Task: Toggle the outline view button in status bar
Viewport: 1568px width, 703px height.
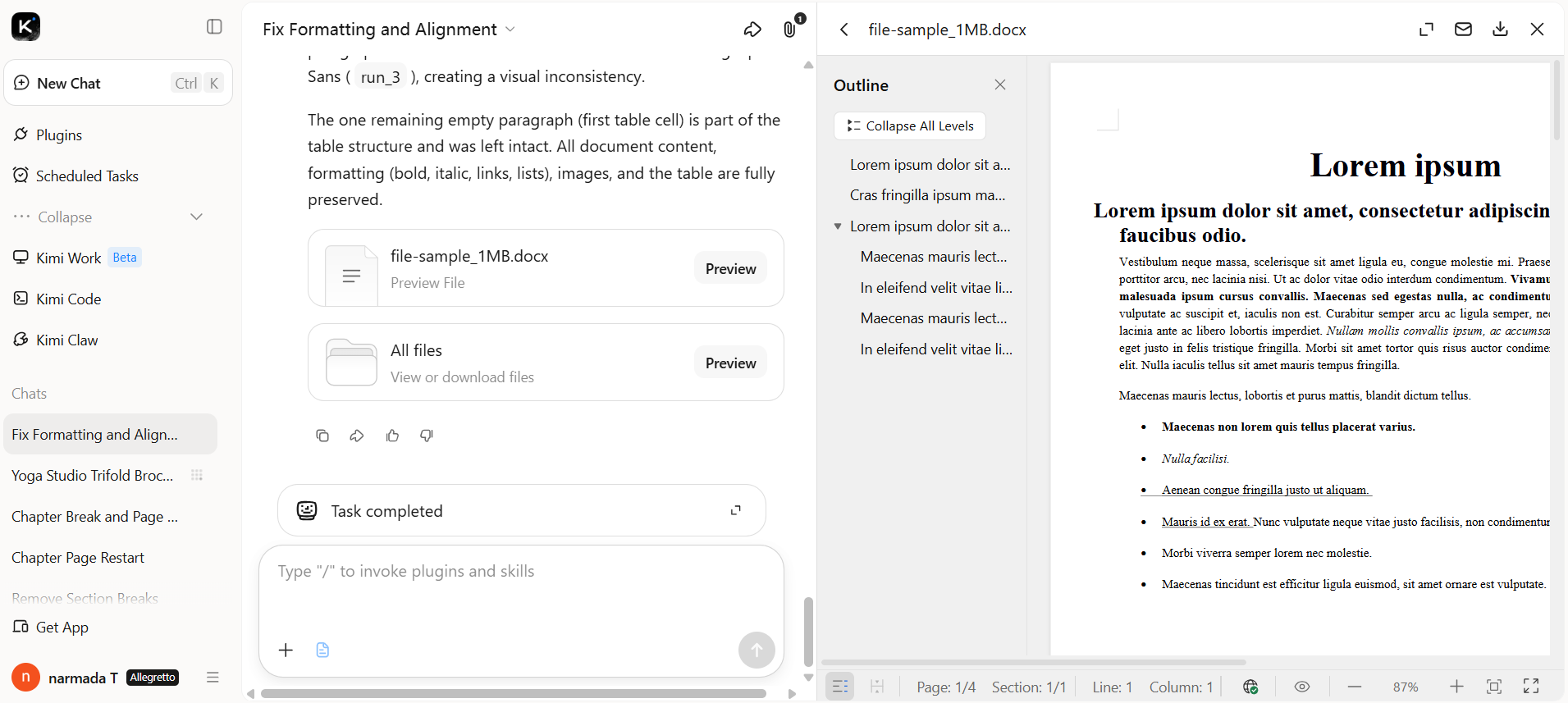Action: point(840,687)
